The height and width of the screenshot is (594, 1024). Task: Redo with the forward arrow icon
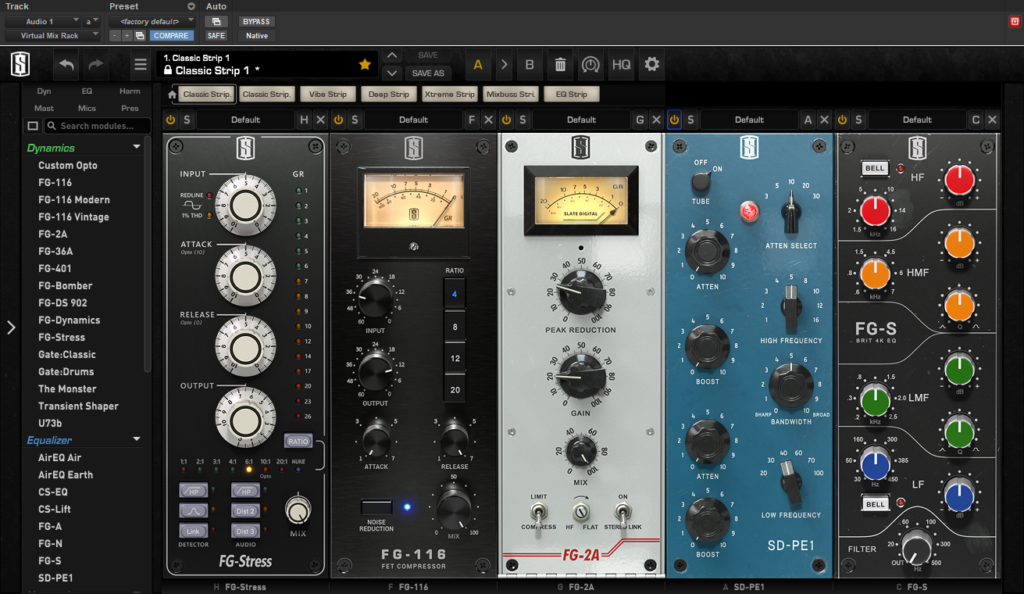point(95,64)
